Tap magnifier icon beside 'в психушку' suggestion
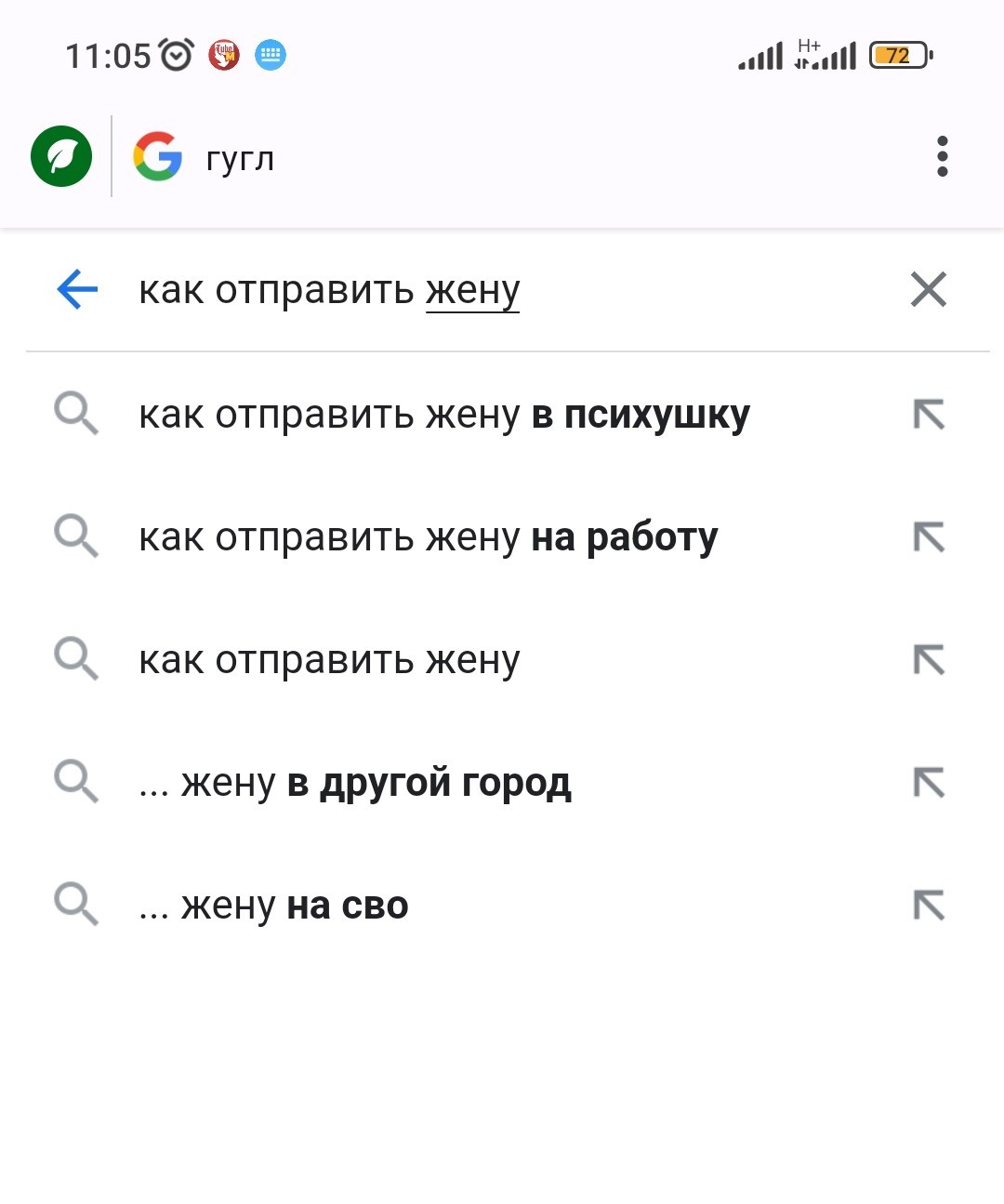 pos(75,414)
